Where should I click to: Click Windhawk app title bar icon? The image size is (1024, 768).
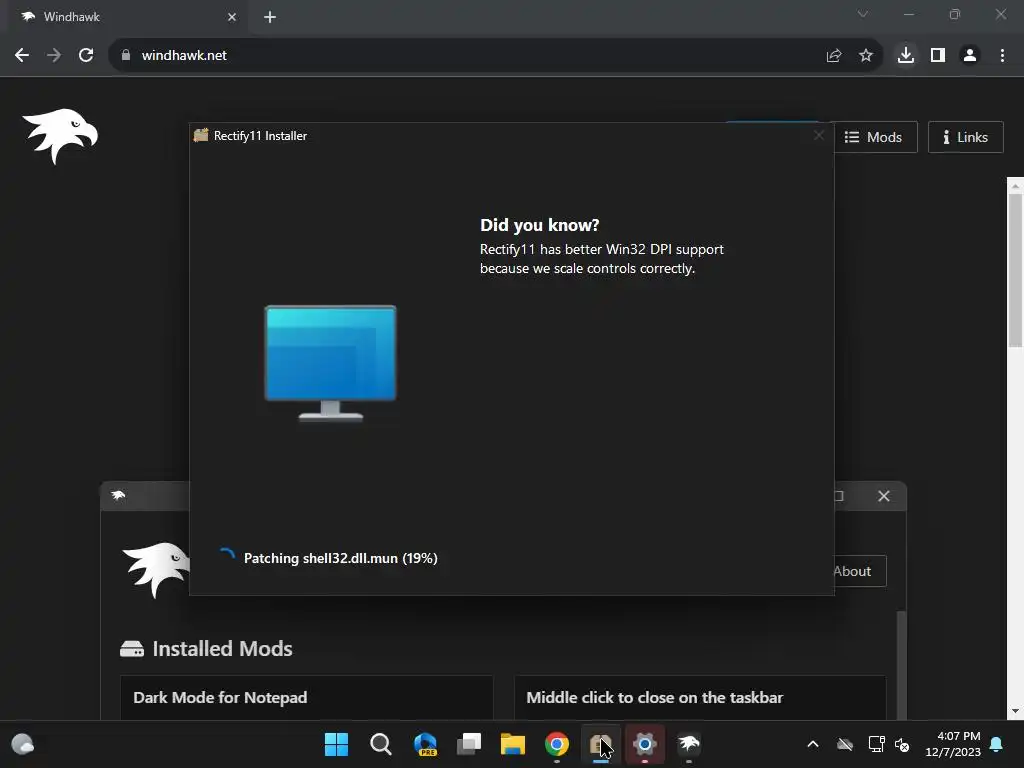click(x=118, y=495)
